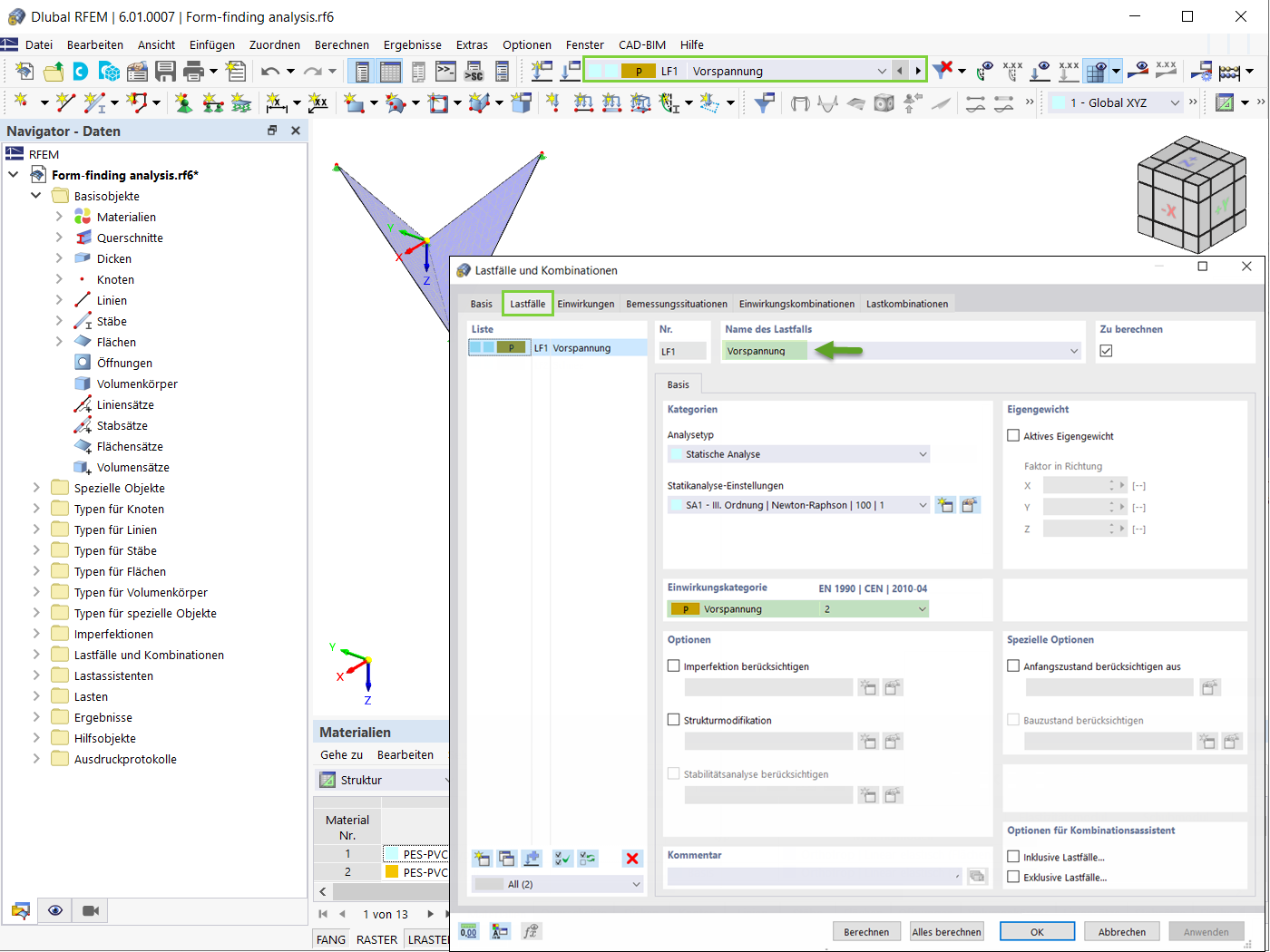Open the Analysetyp dropdown
This screenshot has height=952, width=1270.
pos(798,454)
